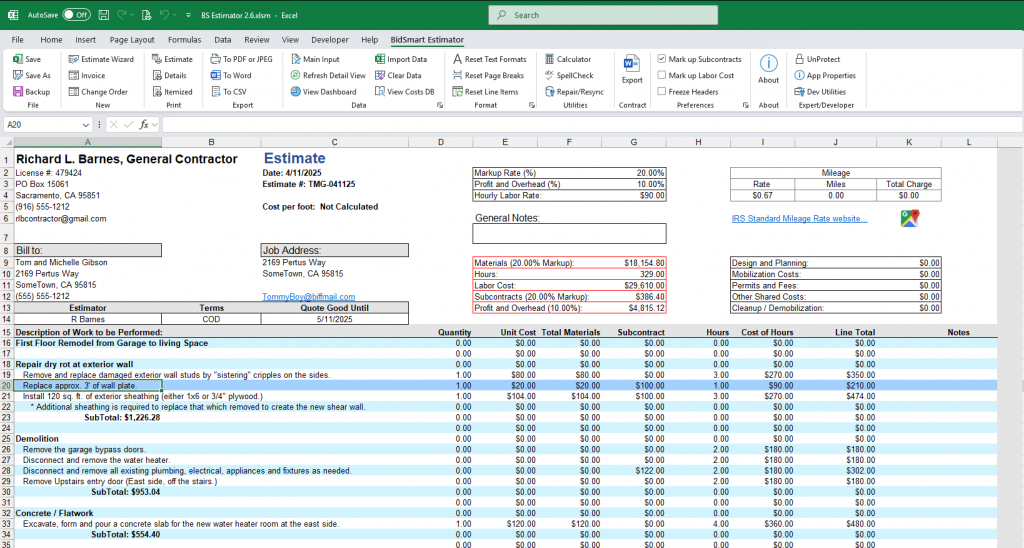Export estimate To PDF or JPEG
The height and width of the screenshot is (548, 1024).
pyautogui.click(x=241, y=59)
